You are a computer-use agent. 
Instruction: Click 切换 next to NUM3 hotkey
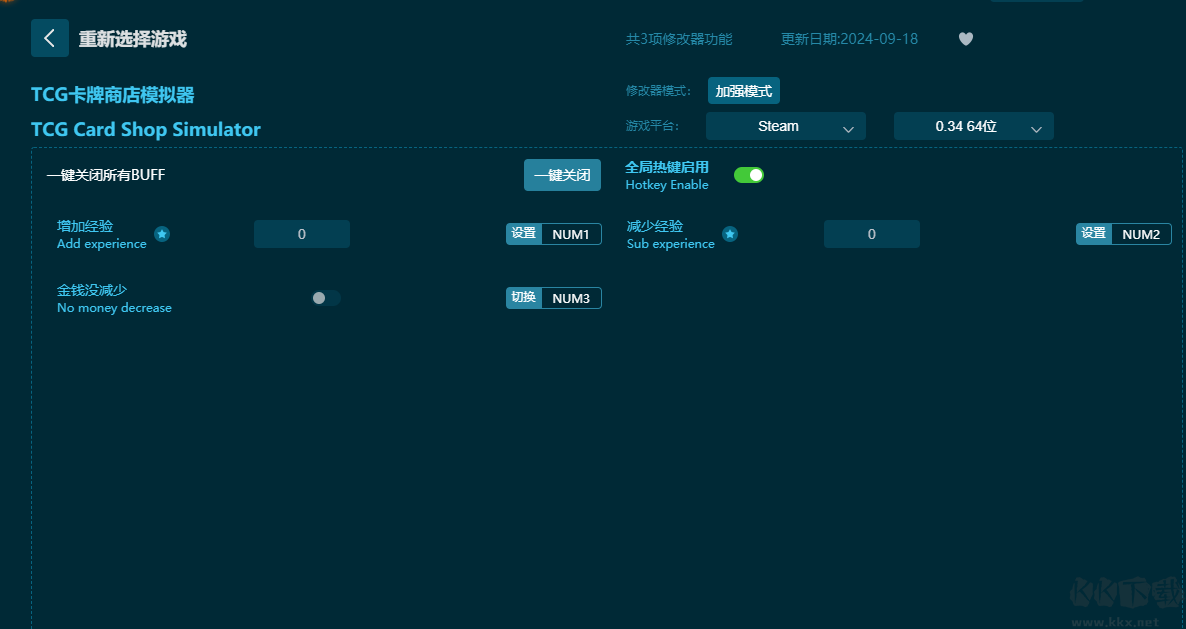524,298
